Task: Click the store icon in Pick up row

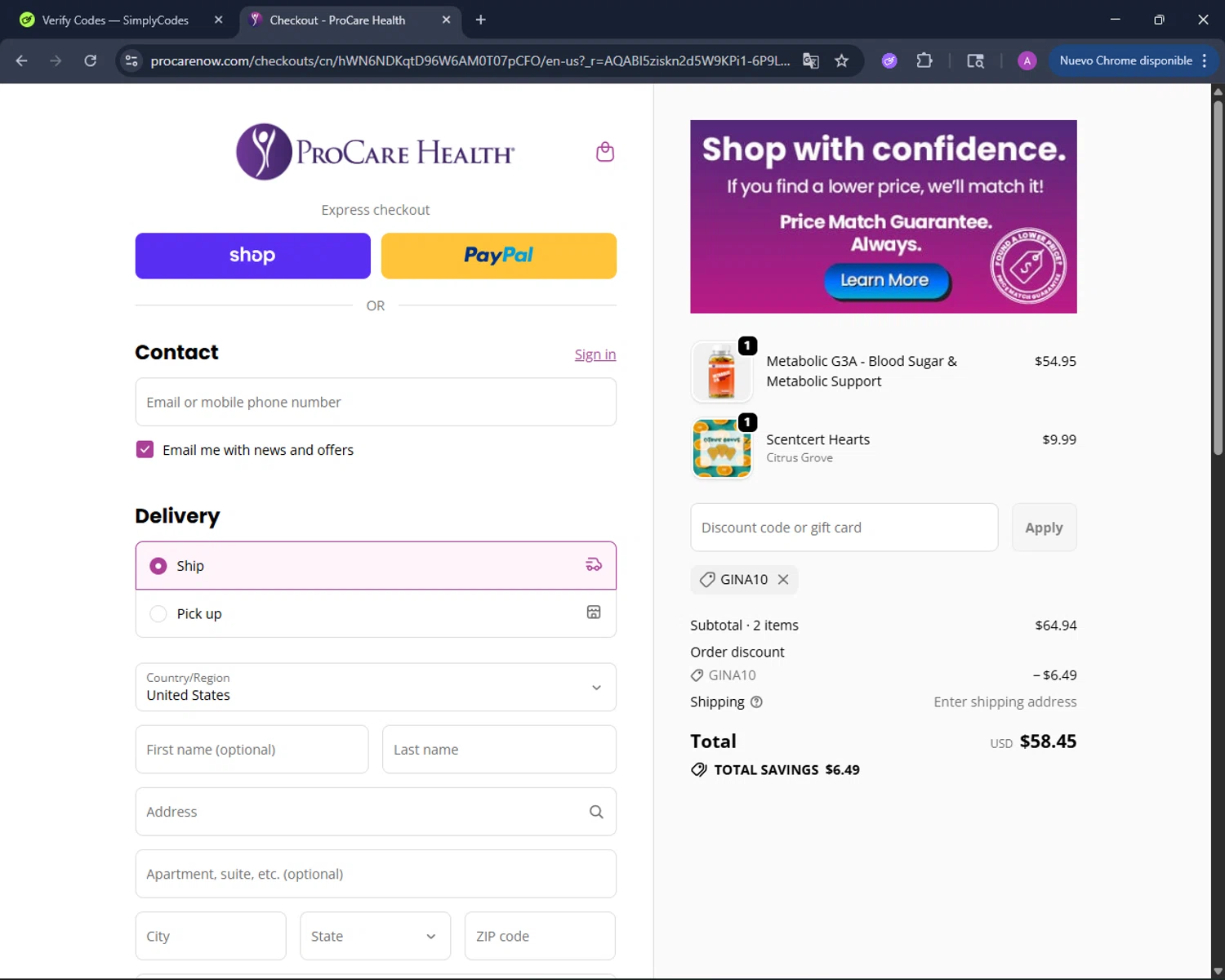Action: (594, 612)
